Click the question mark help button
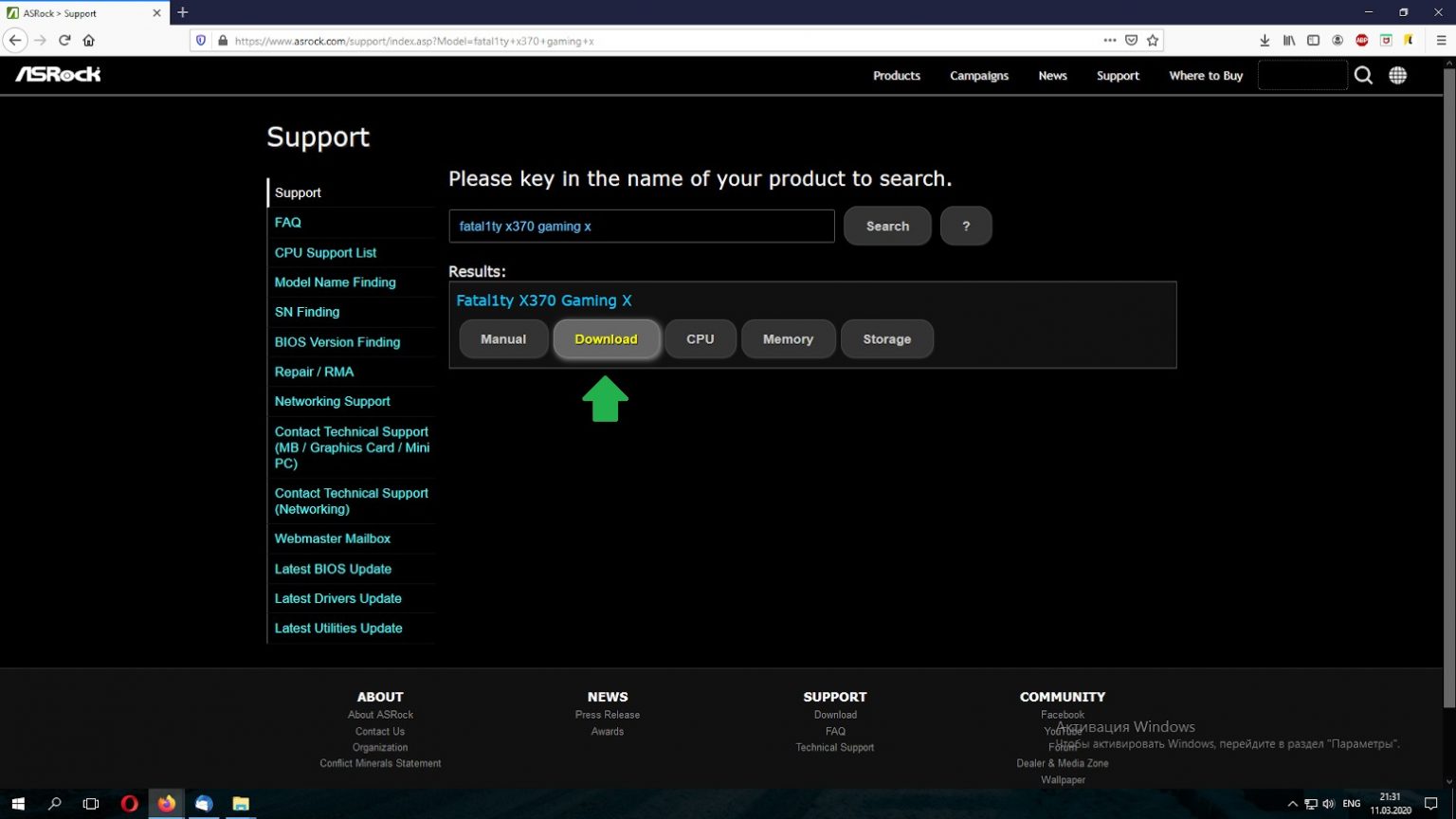 click(x=966, y=227)
